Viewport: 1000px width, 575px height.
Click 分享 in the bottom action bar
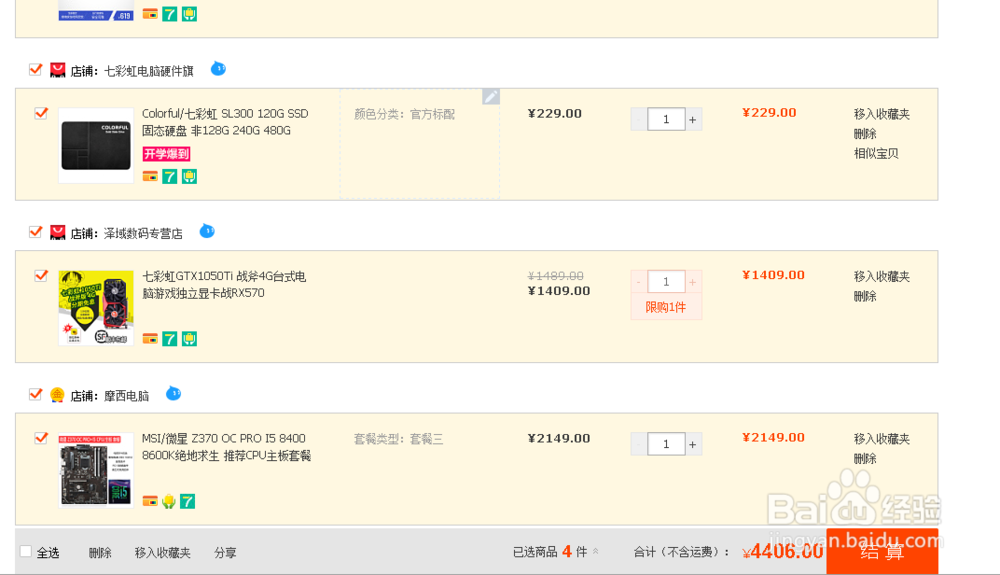[x=225, y=553]
